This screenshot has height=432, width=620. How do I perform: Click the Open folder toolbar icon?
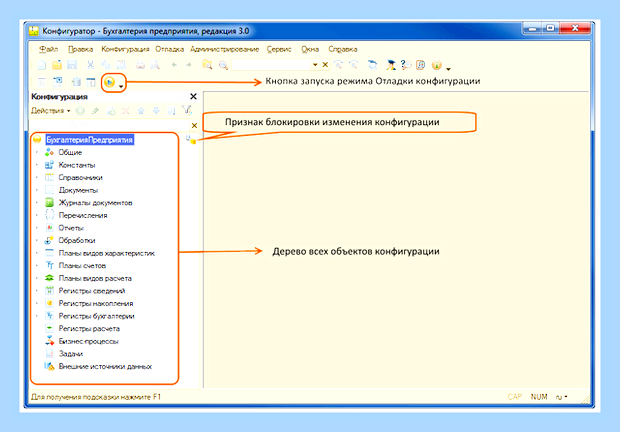pyautogui.click(x=57, y=65)
